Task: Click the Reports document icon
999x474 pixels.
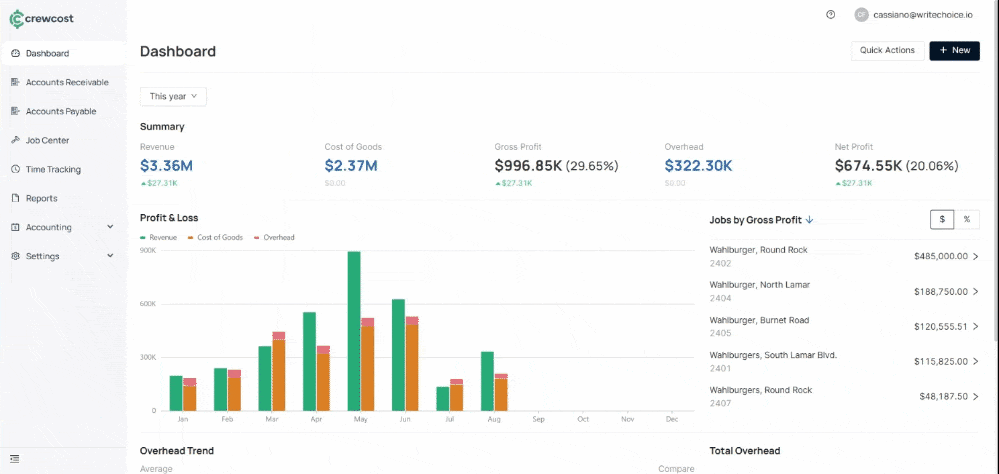Action: pyautogui.click(x=15, y=198)
